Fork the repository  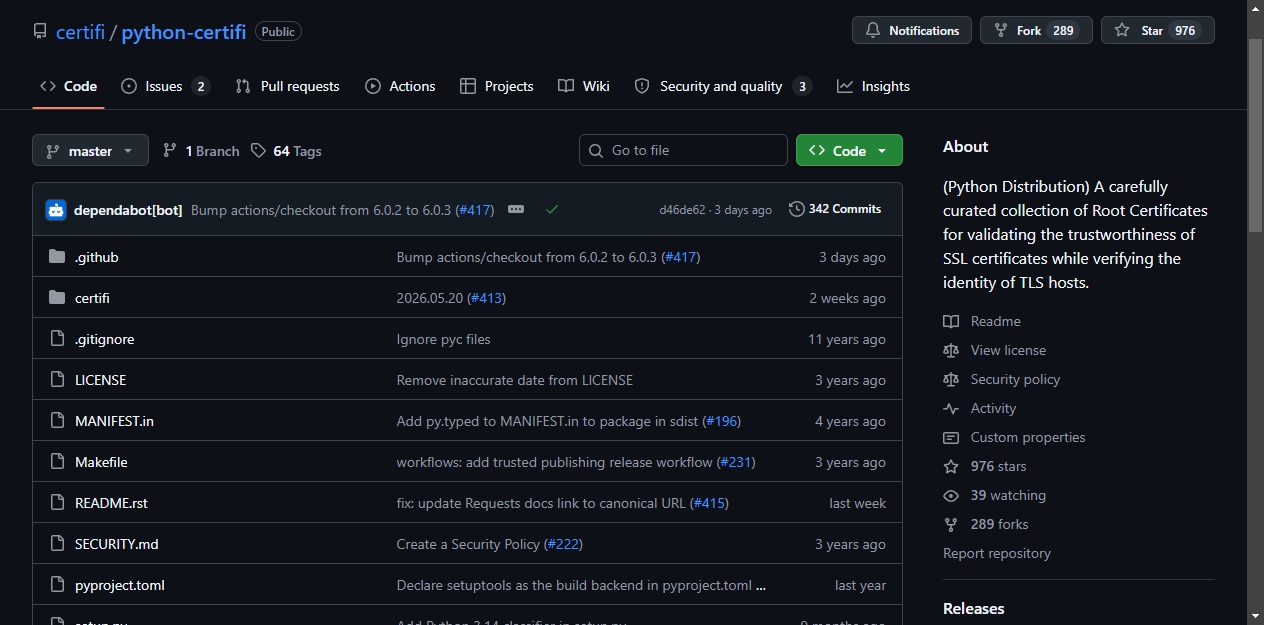(x=1034, y=30)
